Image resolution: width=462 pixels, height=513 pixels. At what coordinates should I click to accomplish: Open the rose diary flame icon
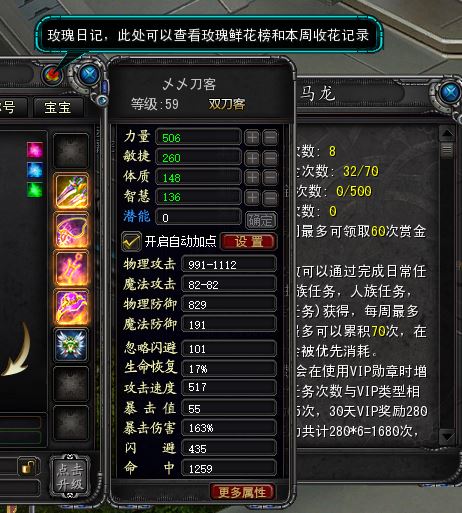point(52,74)
